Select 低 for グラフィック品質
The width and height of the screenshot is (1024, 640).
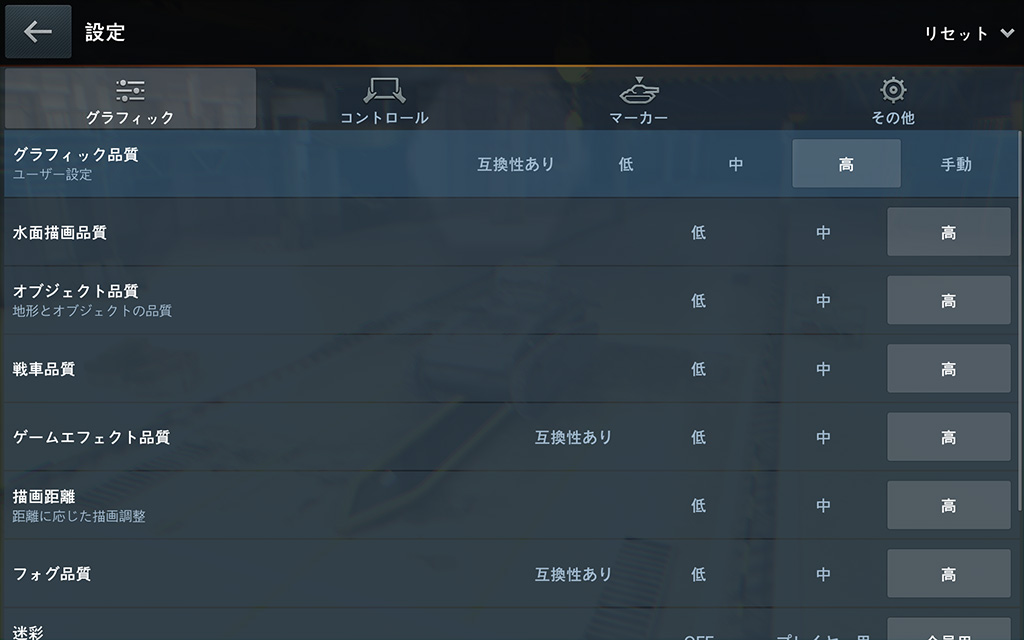pos(626,164)
